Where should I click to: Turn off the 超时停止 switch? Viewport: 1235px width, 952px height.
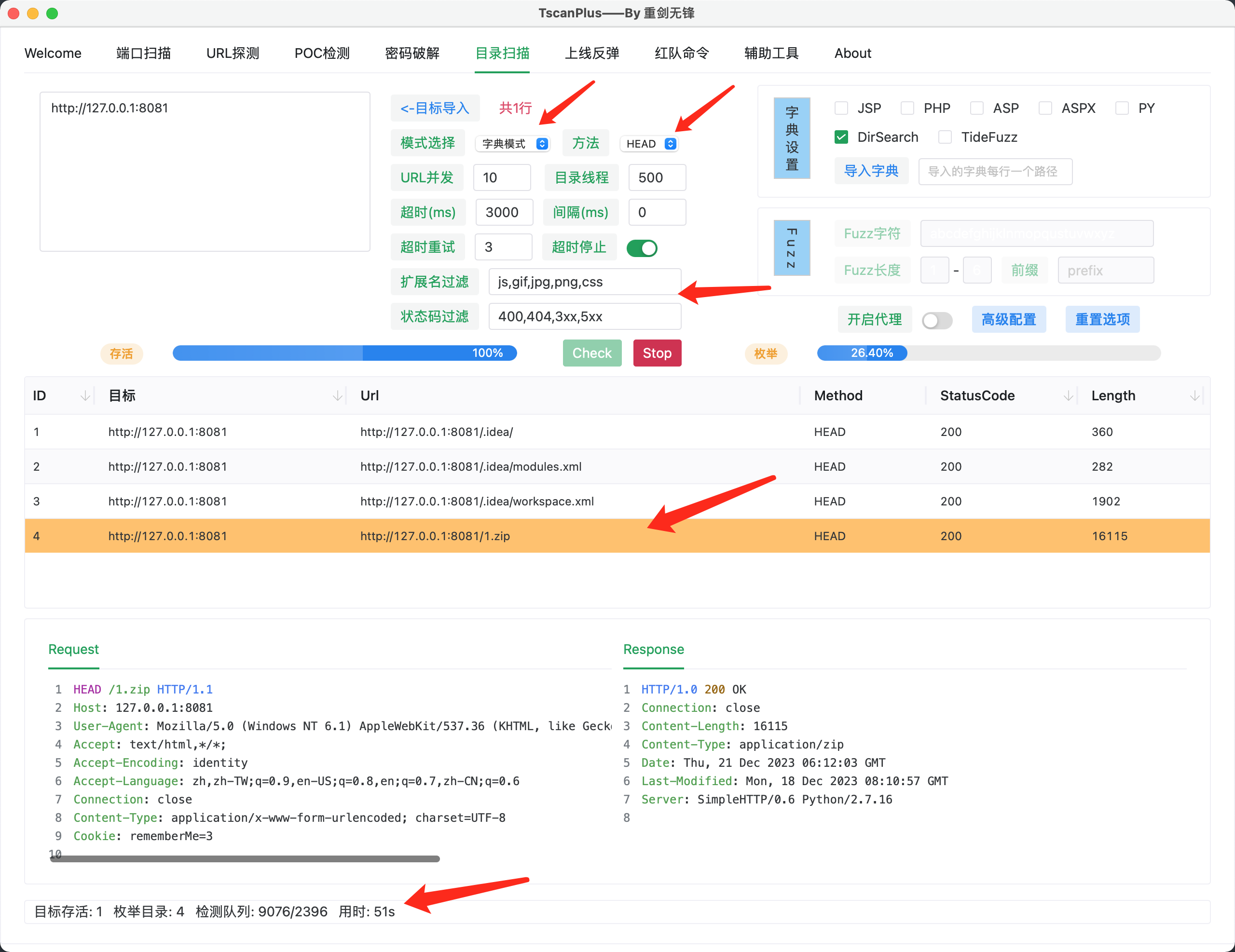click(642, 247)
